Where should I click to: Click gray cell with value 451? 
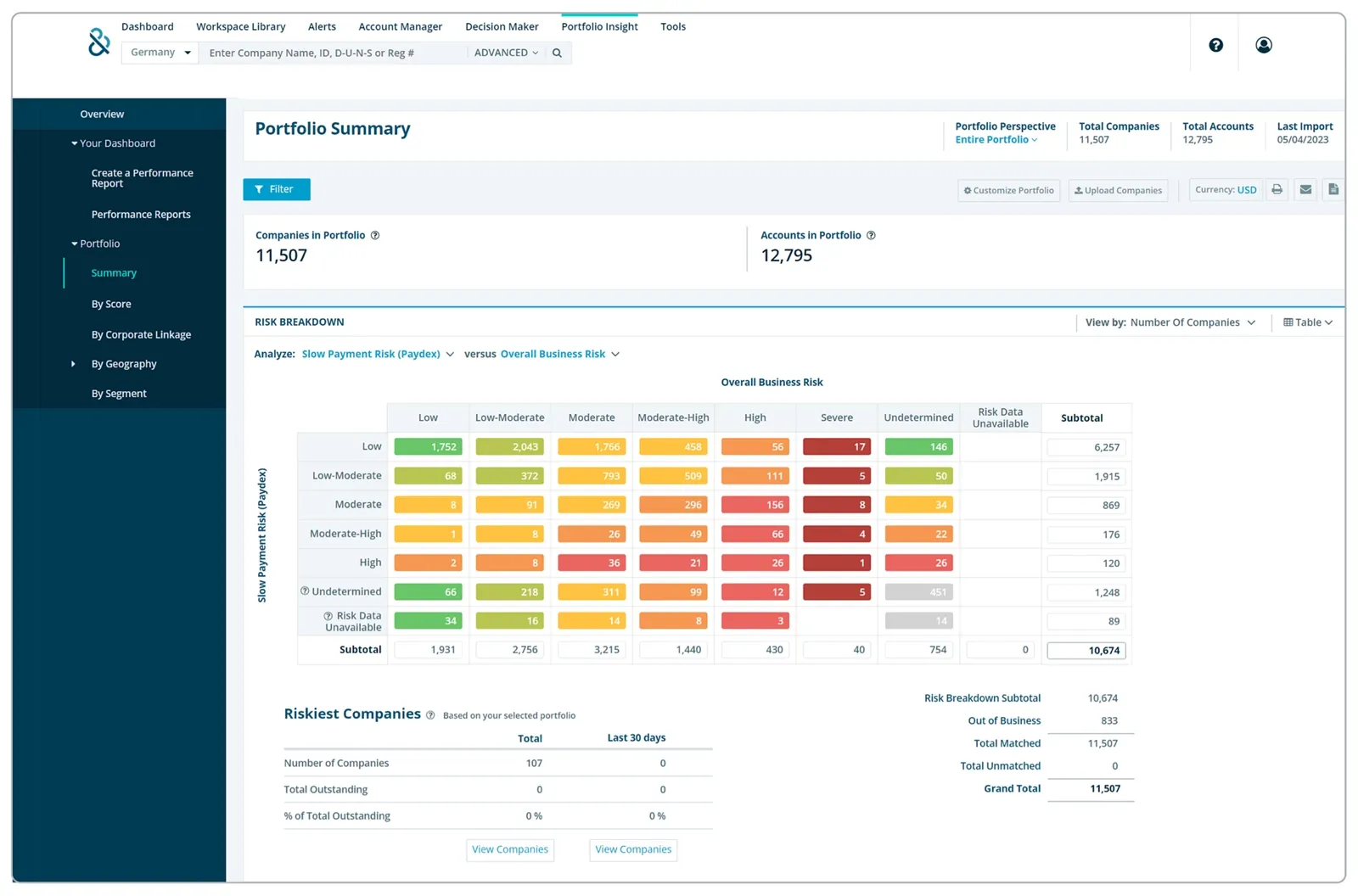[918, 592]
